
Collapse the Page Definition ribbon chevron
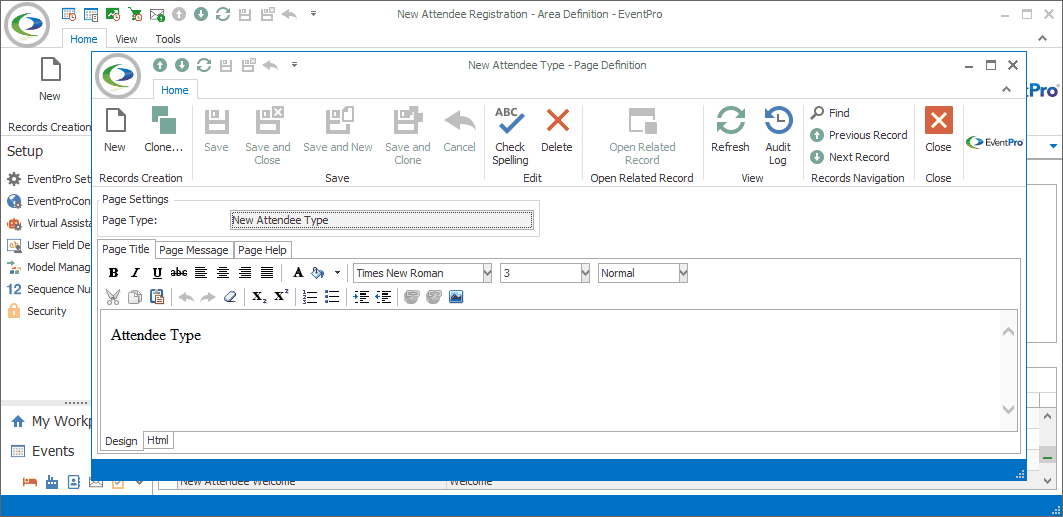(x=1006, y=89)
